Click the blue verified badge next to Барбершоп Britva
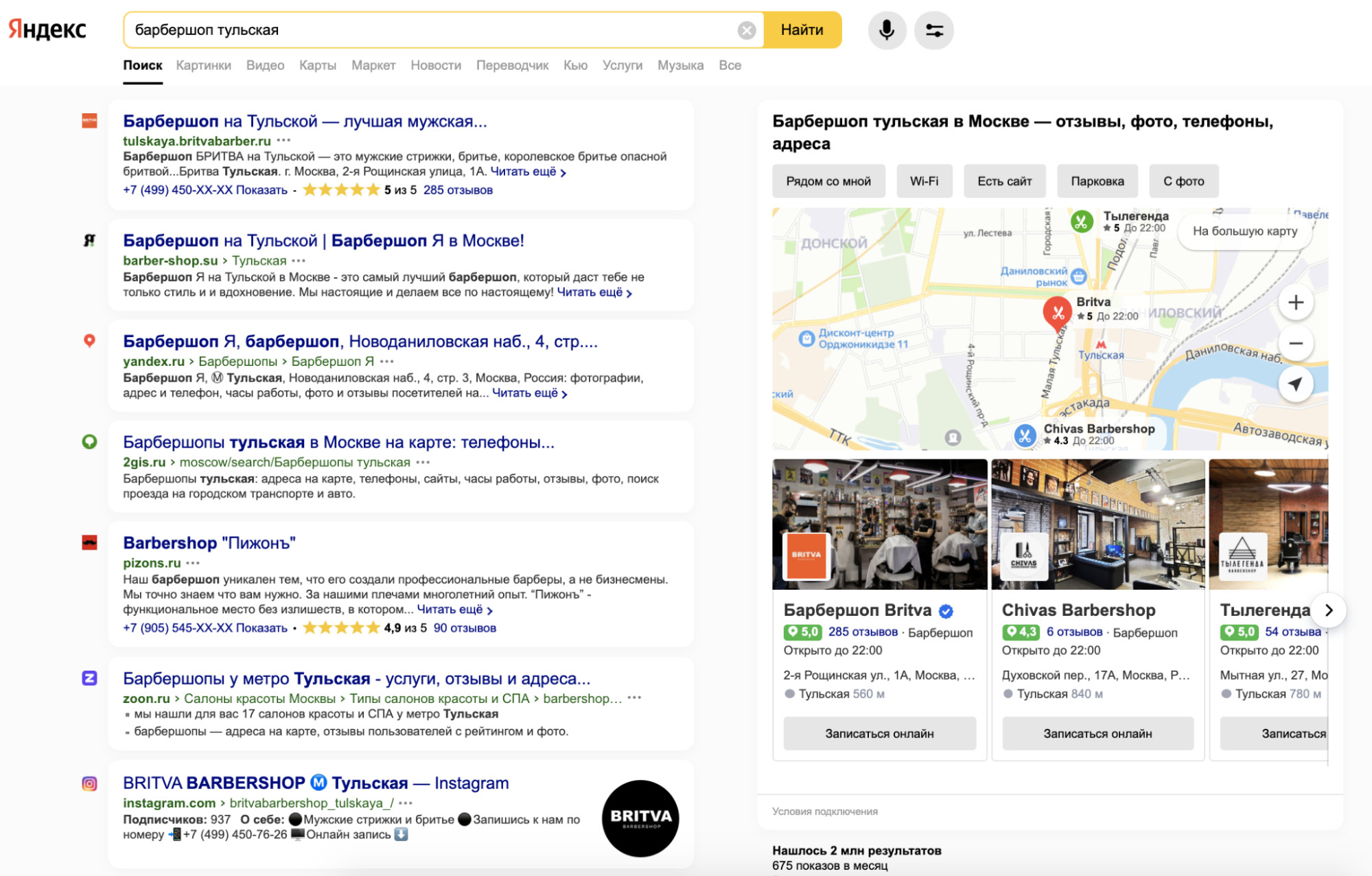 click(946, 611)
